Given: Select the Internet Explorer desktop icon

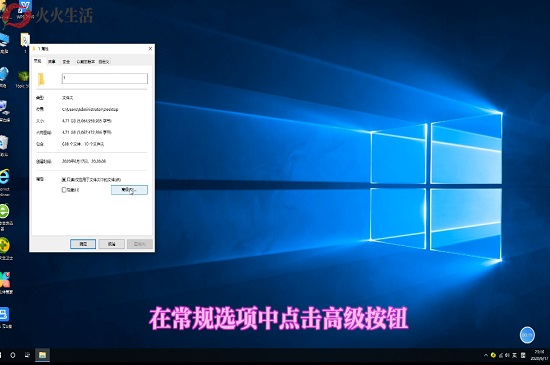Looking at the screenshot, I should tap(4, 182).
